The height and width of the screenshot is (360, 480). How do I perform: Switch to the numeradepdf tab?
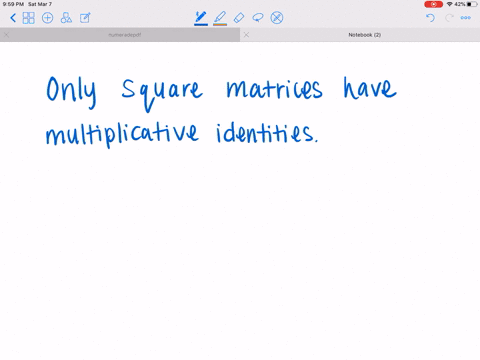pos(125,35)
